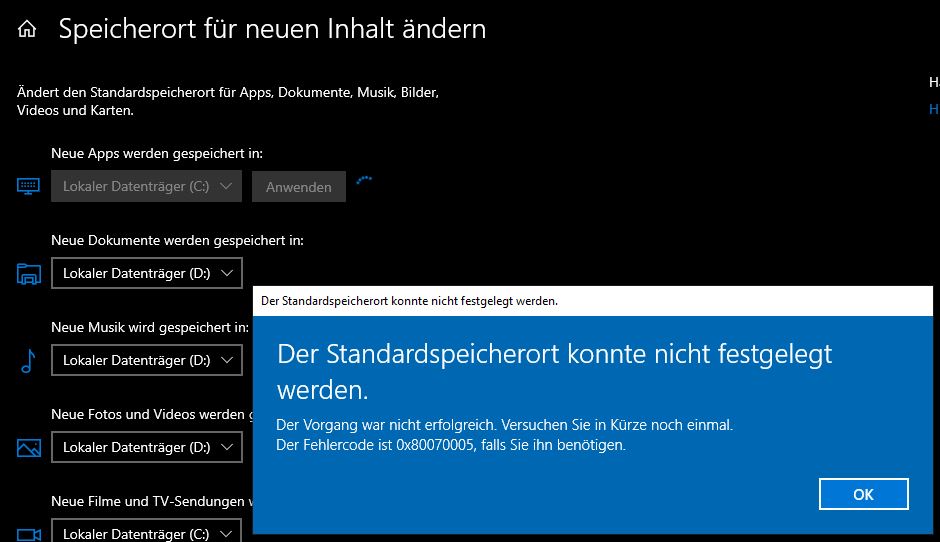940x542 pixels.
Task: Click the keyboard icon for new apps
Action: (x=28, y=186)
